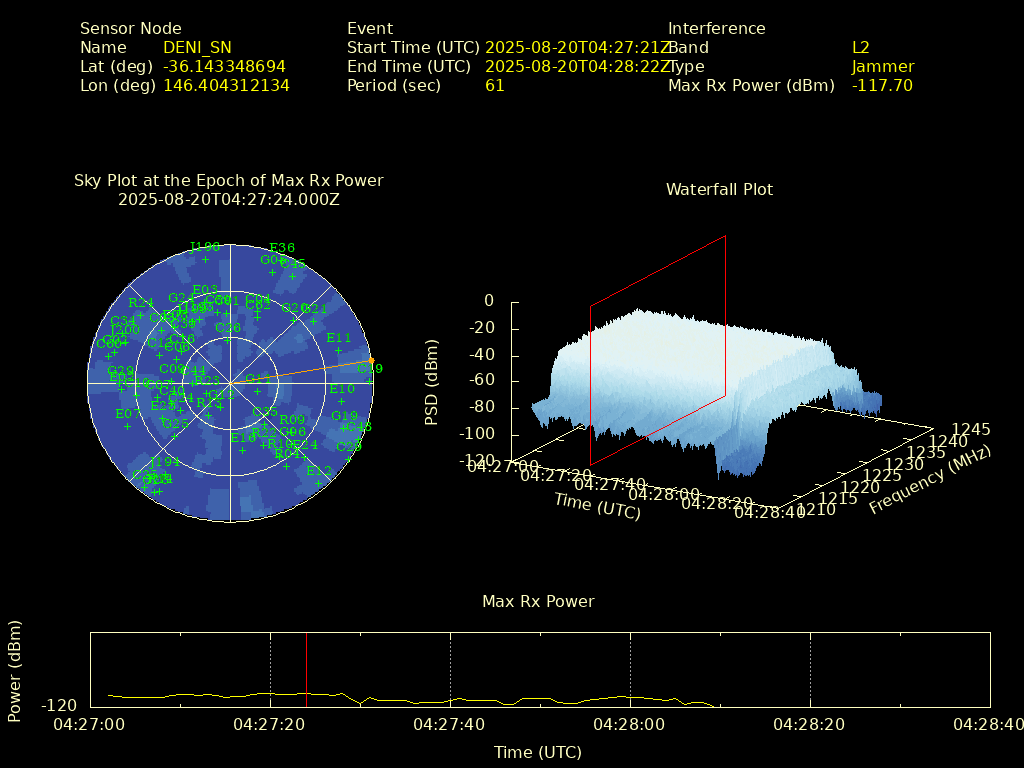The image size is (1024, 768).
Task: Click the Max Rx Power value -117.70
Action: tap(882, 85)
